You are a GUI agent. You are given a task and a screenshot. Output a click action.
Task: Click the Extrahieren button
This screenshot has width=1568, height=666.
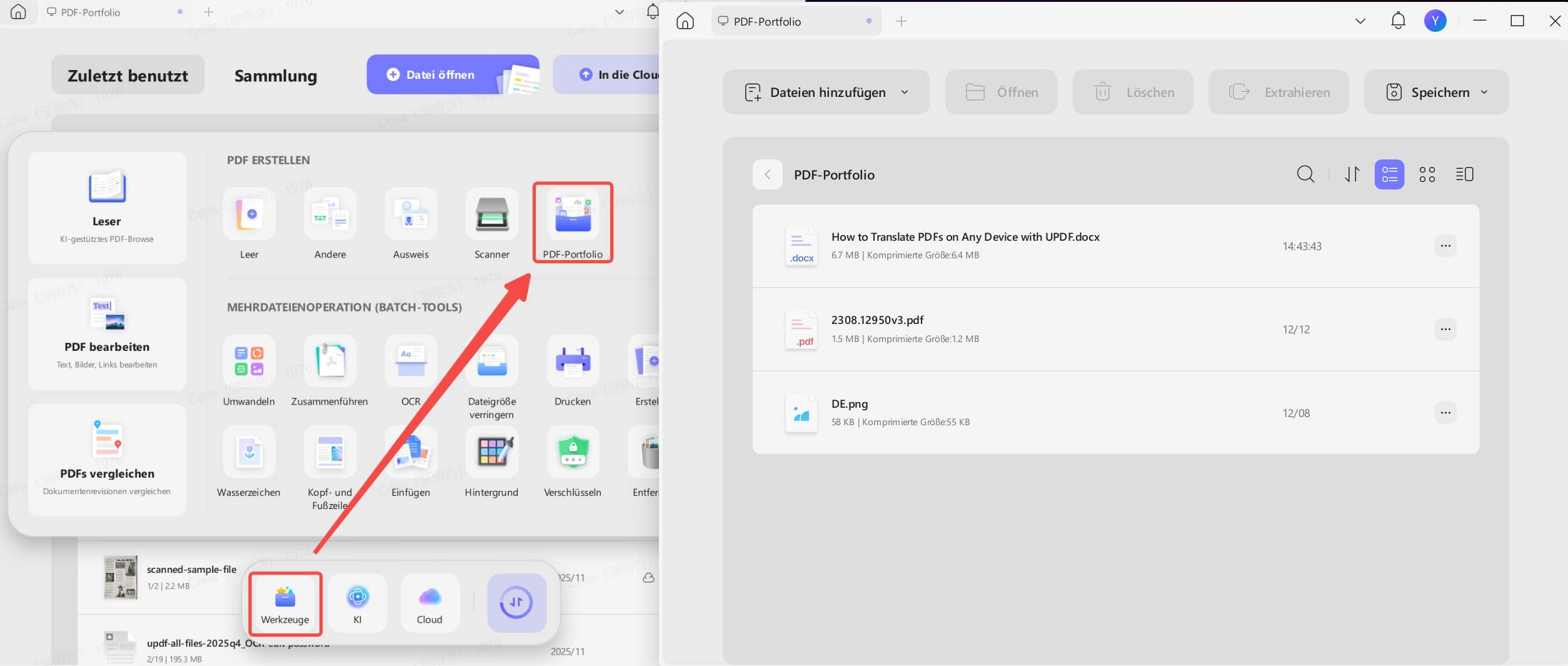click(x=1279, y=92)
